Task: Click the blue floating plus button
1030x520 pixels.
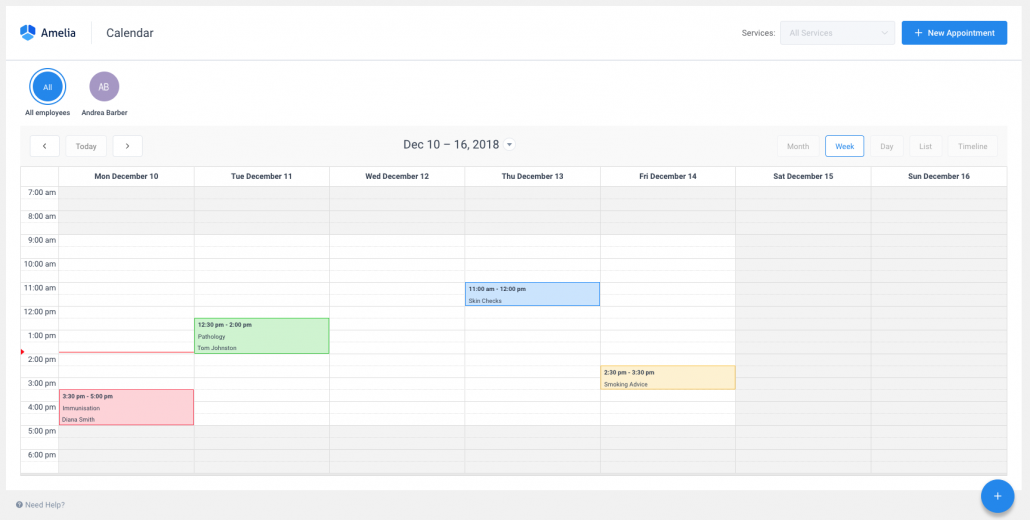Action: point(996,495)
